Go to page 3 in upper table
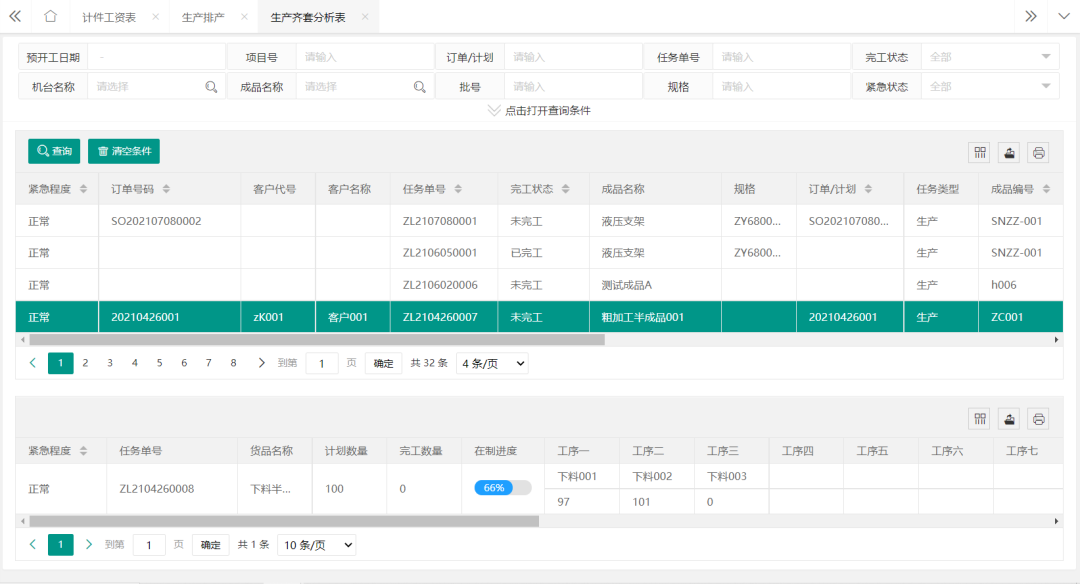This screenshot has height=584, width=1080. click(x=110, y=363)
